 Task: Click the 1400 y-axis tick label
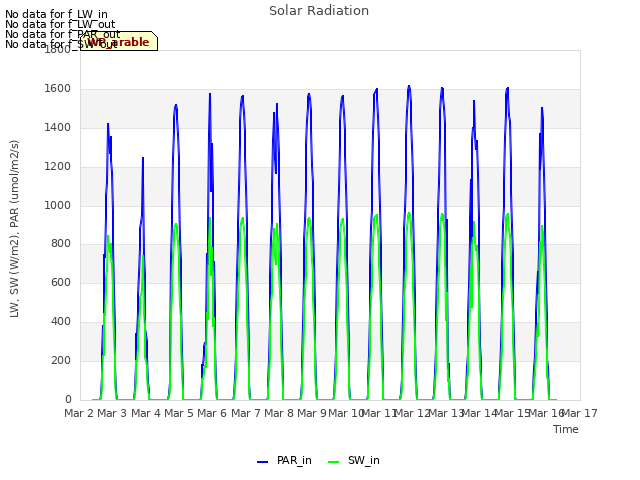(x=58, y=128)
